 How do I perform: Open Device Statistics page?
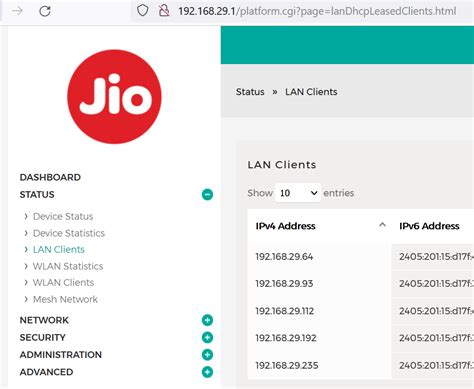tap(69, 233)
